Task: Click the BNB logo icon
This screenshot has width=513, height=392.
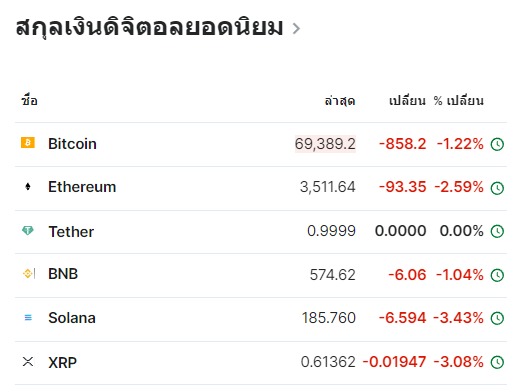Action: [29, 274]
